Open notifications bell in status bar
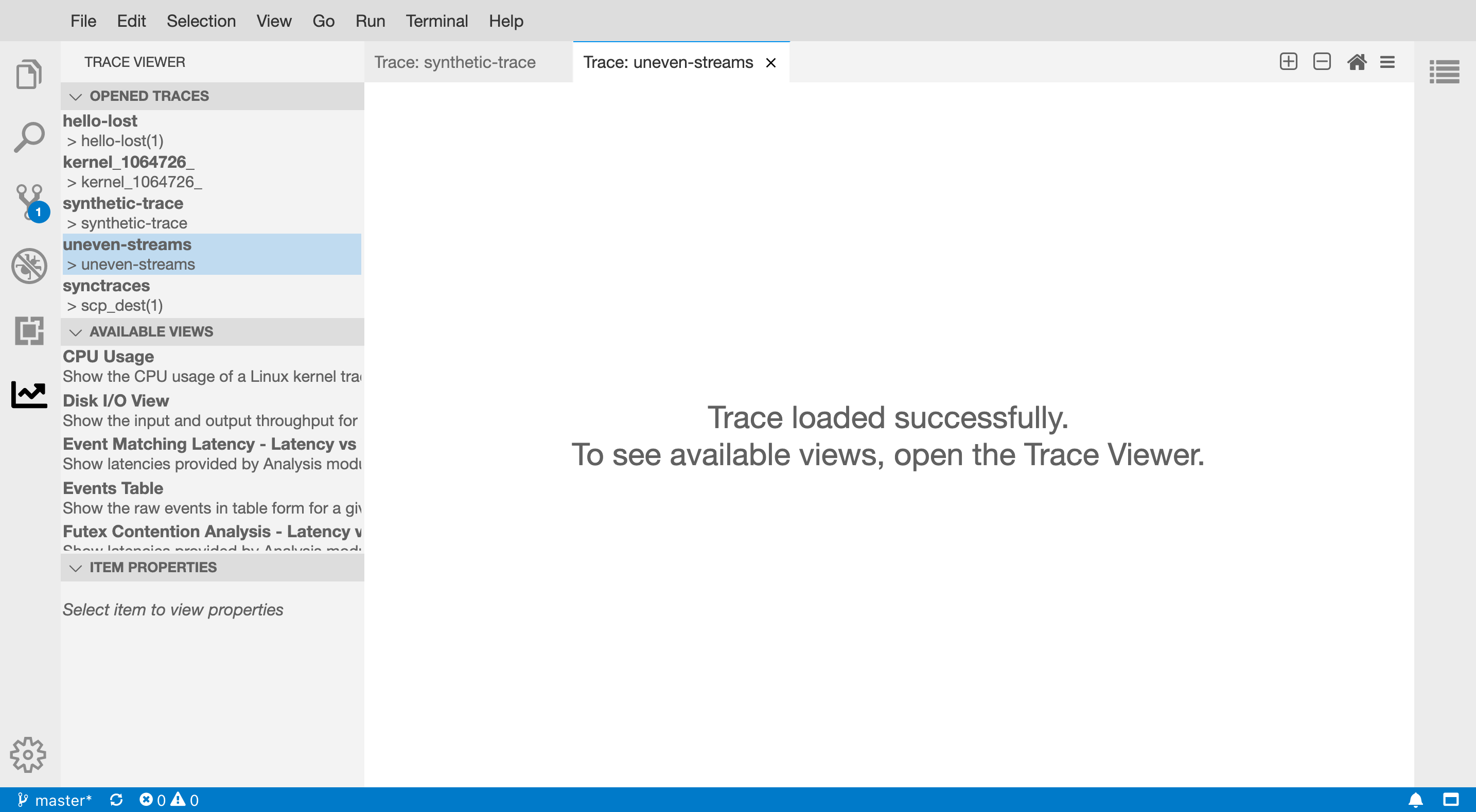1476x812 pixels. pos(1415,800)
